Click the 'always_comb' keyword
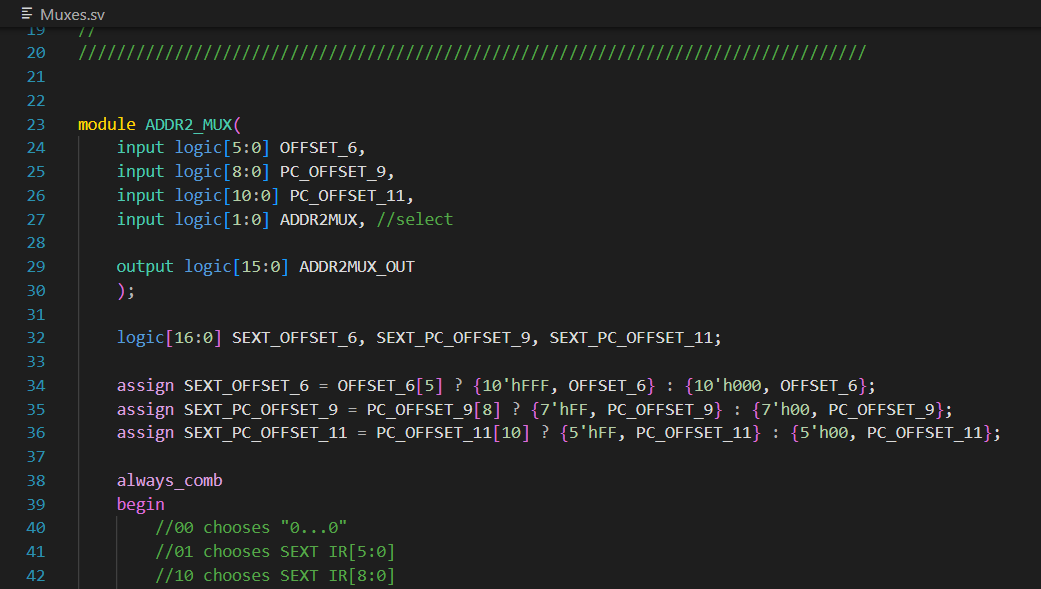 (169, 480)
